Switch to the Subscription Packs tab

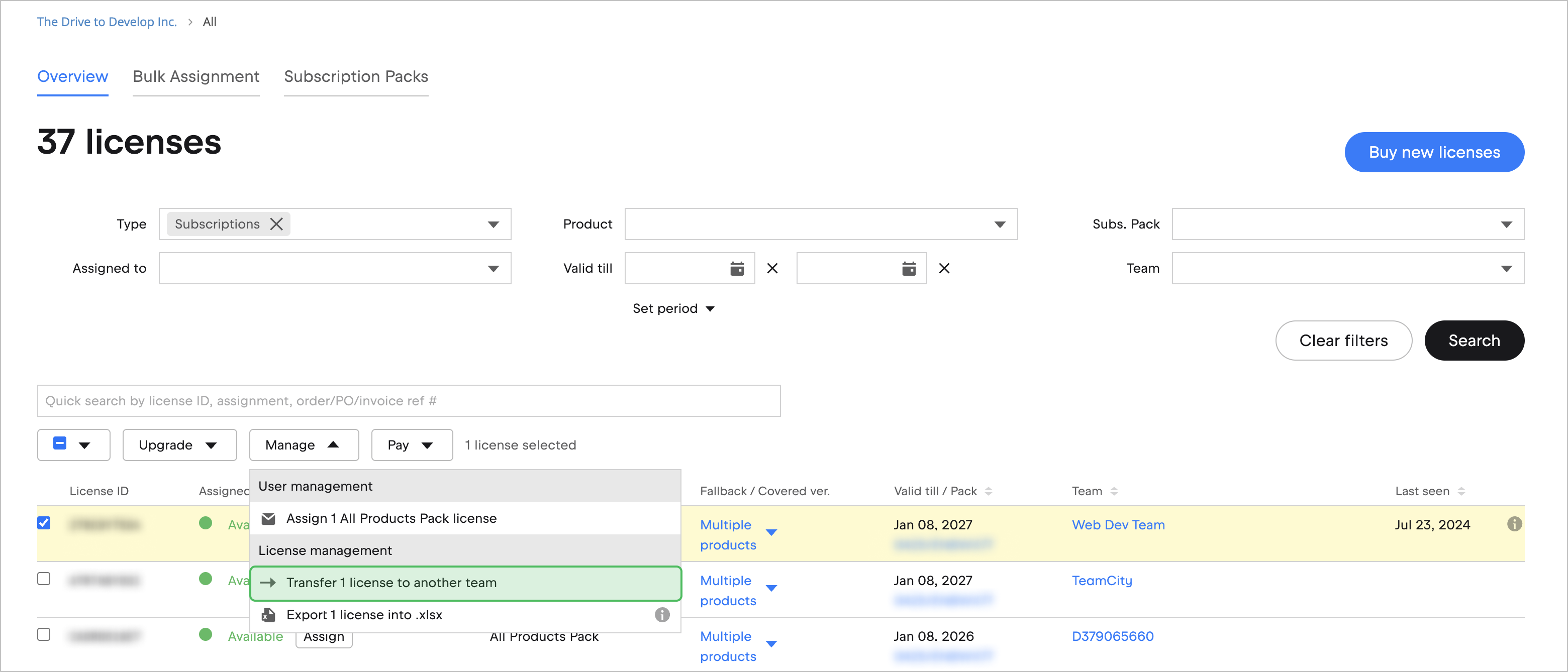355,77
